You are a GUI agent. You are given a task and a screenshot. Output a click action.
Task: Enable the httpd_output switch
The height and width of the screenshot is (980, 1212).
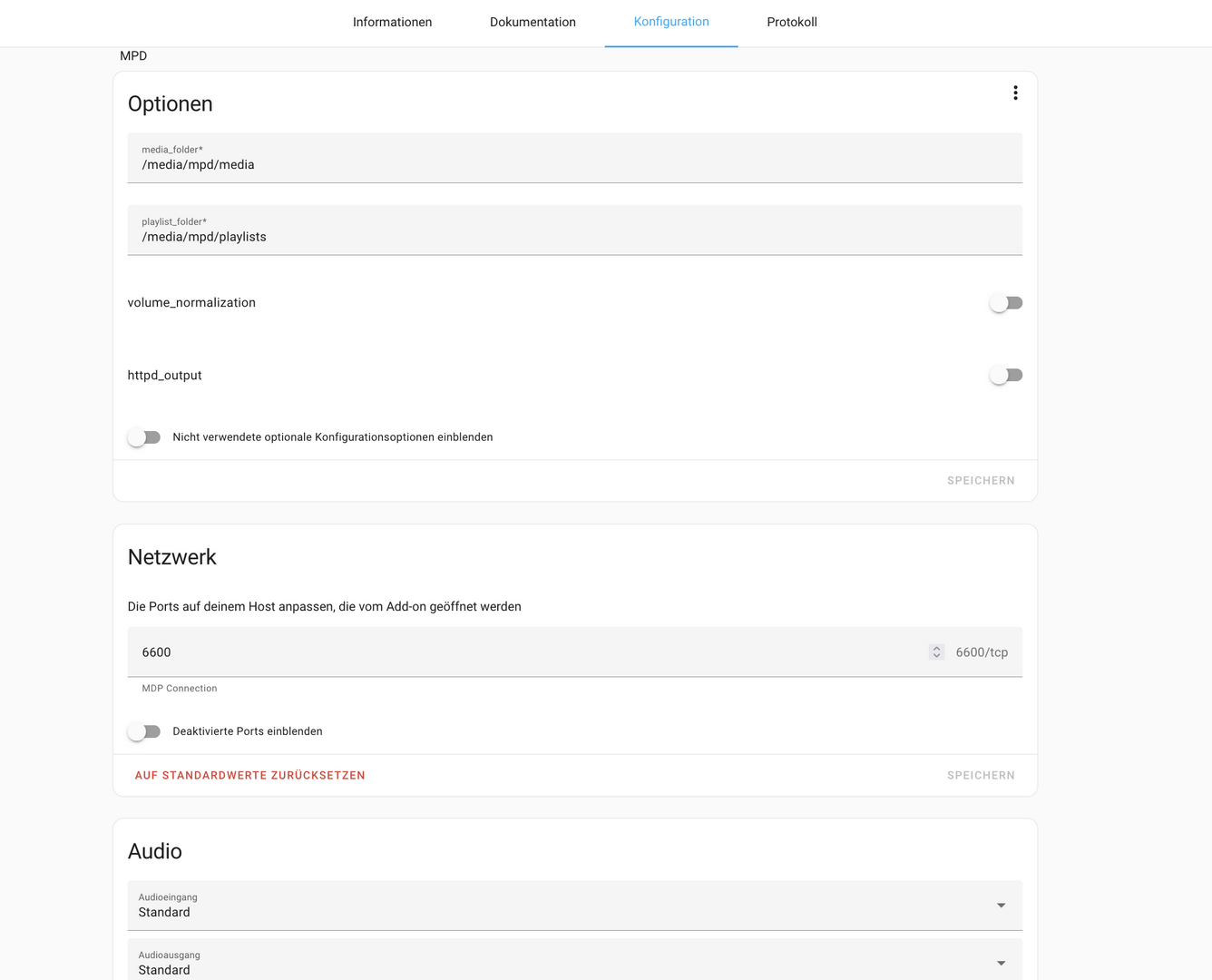pyautogui.click(x=1005, y=376)
